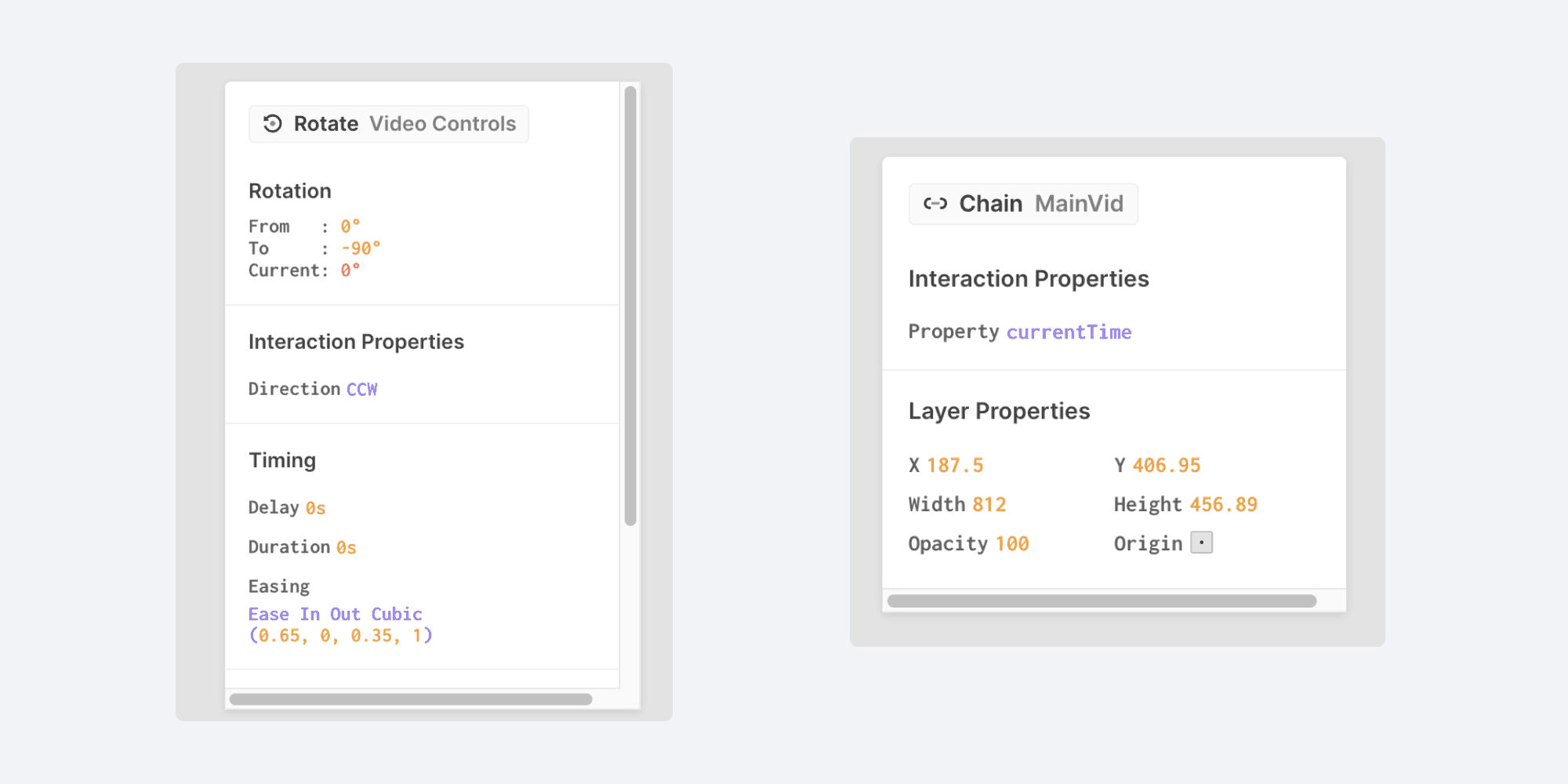The height and width of the screenshot is (784, 1568).
Task: Click the counterclockwise rotation arrow glyph
Action: pyautogui.click(x=272, y=123)
